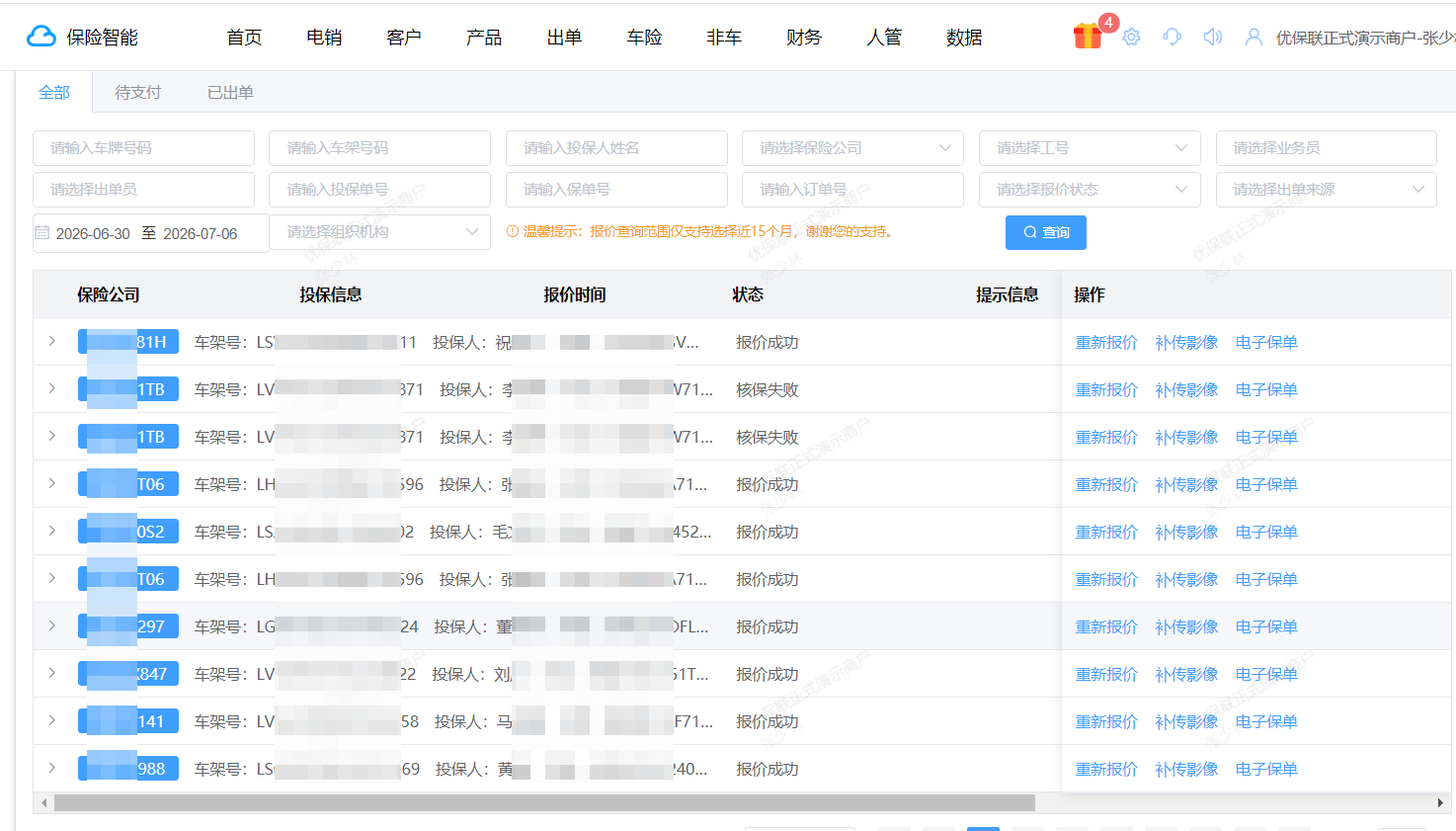This screenshot has height=831, width=1456.
Task: Click the table's horizontal scrollbar thumb
Action: (x=544, y=803)
